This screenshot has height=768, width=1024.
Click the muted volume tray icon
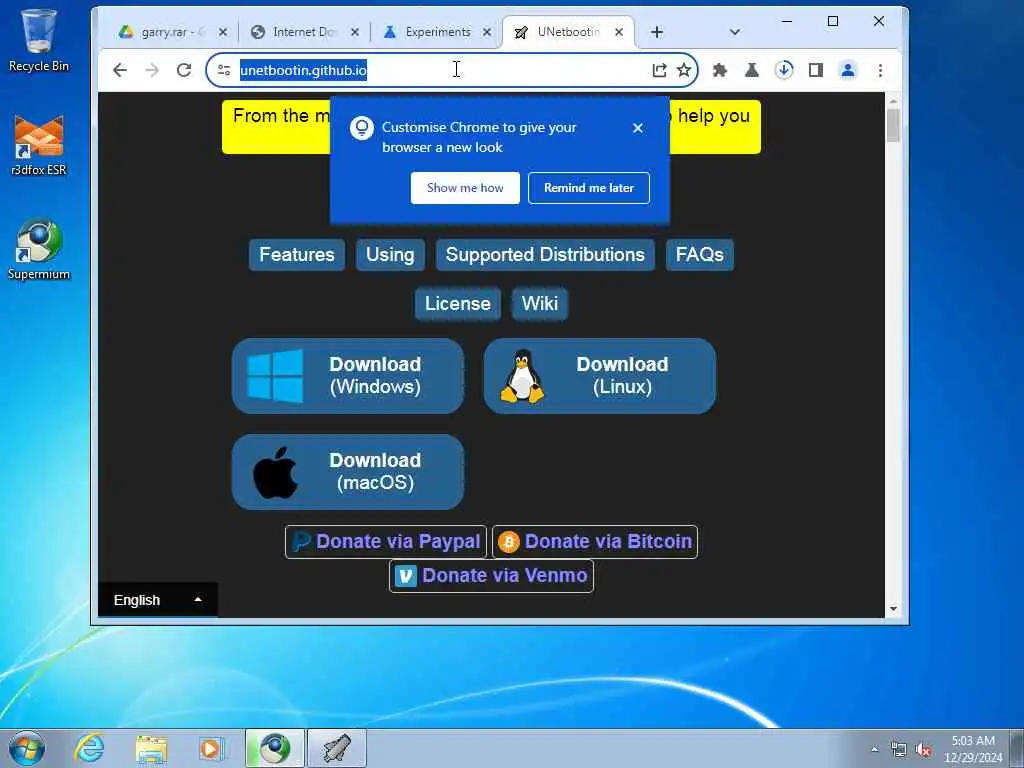(923, 750)
